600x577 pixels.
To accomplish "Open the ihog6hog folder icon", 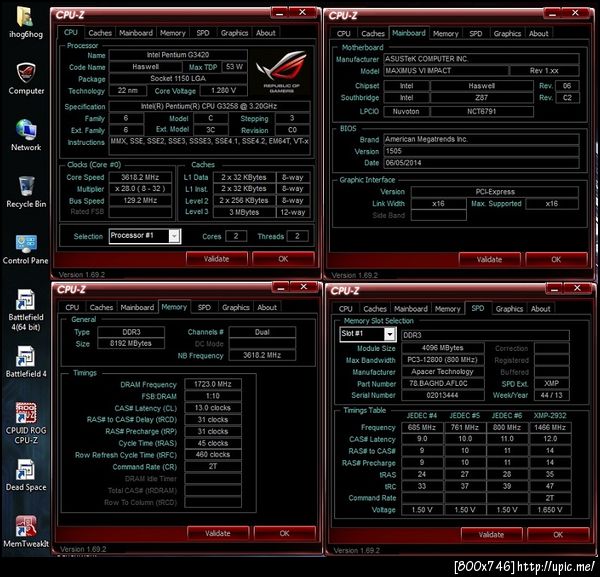I will [x=25, y=22].
